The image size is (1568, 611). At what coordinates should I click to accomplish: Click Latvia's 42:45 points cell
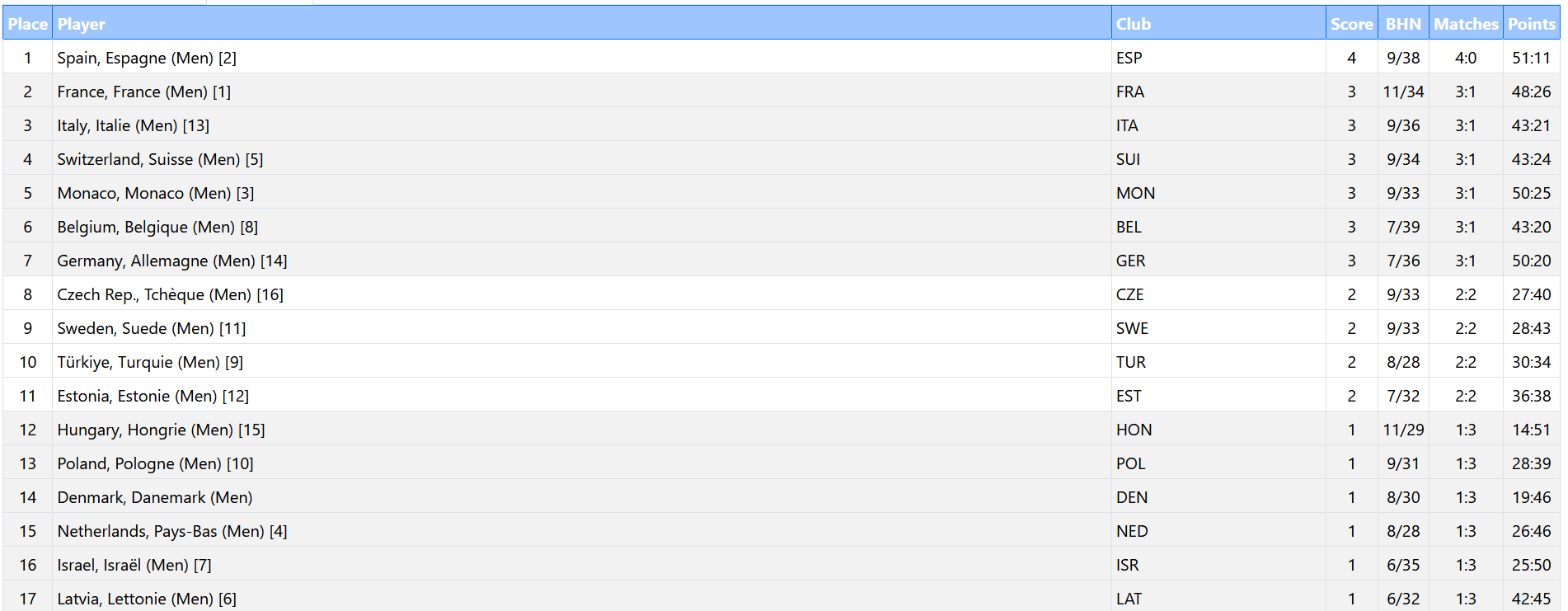point(1531,599)
